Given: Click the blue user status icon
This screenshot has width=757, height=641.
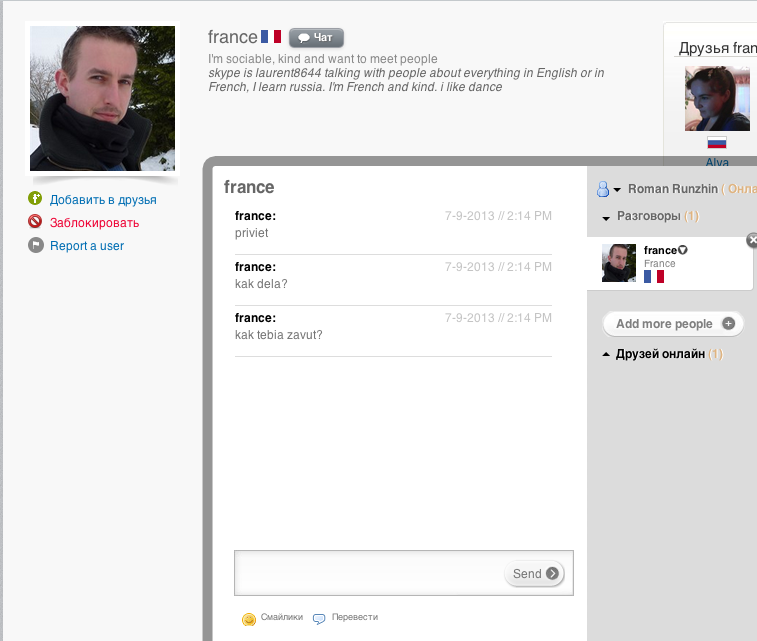Looking at the screenshot, I should [x=603, y=189].
